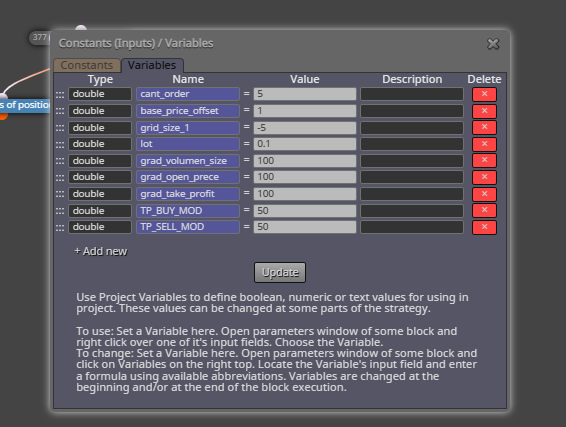
Task: Grab drag handle of TP_SELL_MOD row
Action: click(60, 227)
